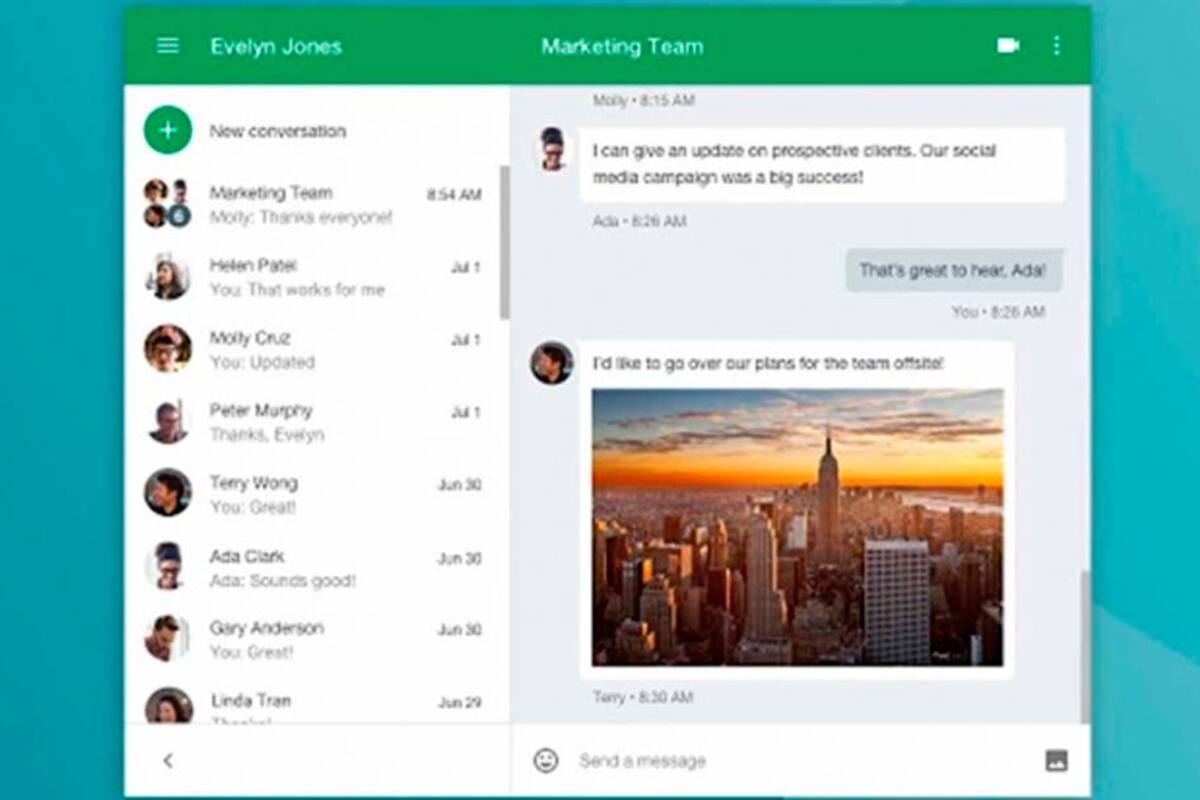Screen dimensions: 1200x800
Task: Click Molly Cruz's avatar
Action: [167, 348]
